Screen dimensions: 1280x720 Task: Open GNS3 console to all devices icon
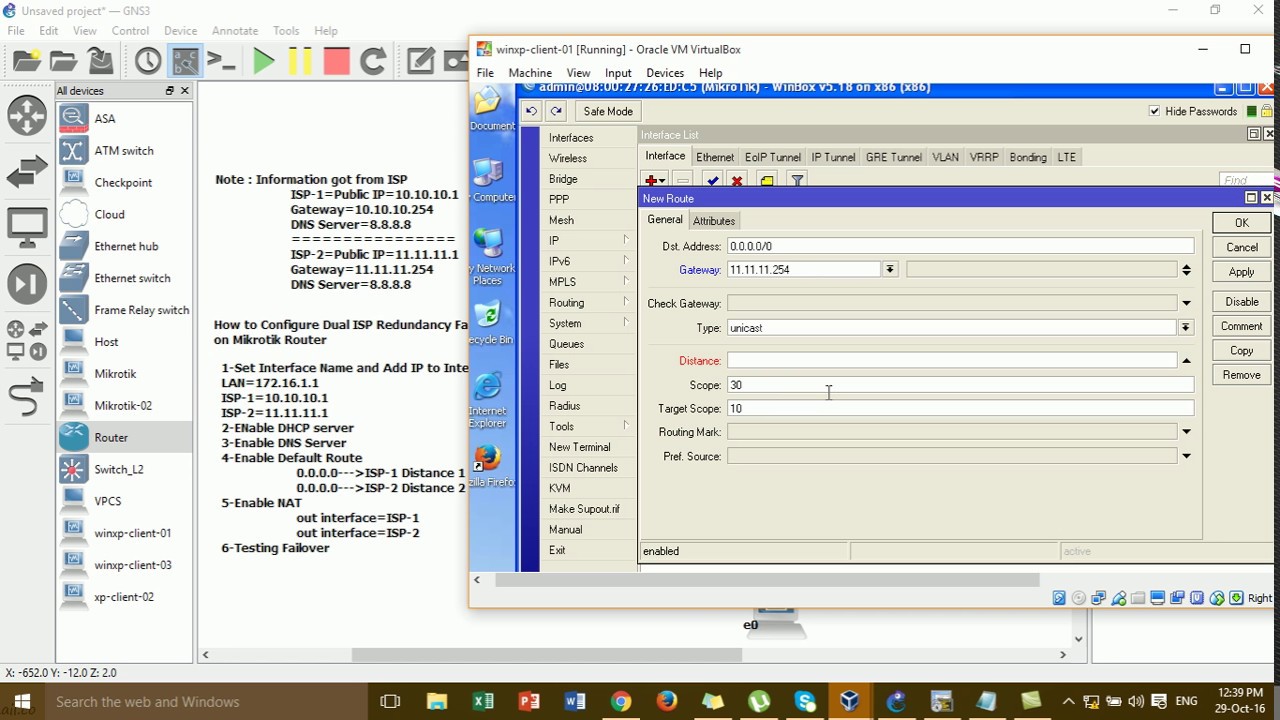click(221, 61)
